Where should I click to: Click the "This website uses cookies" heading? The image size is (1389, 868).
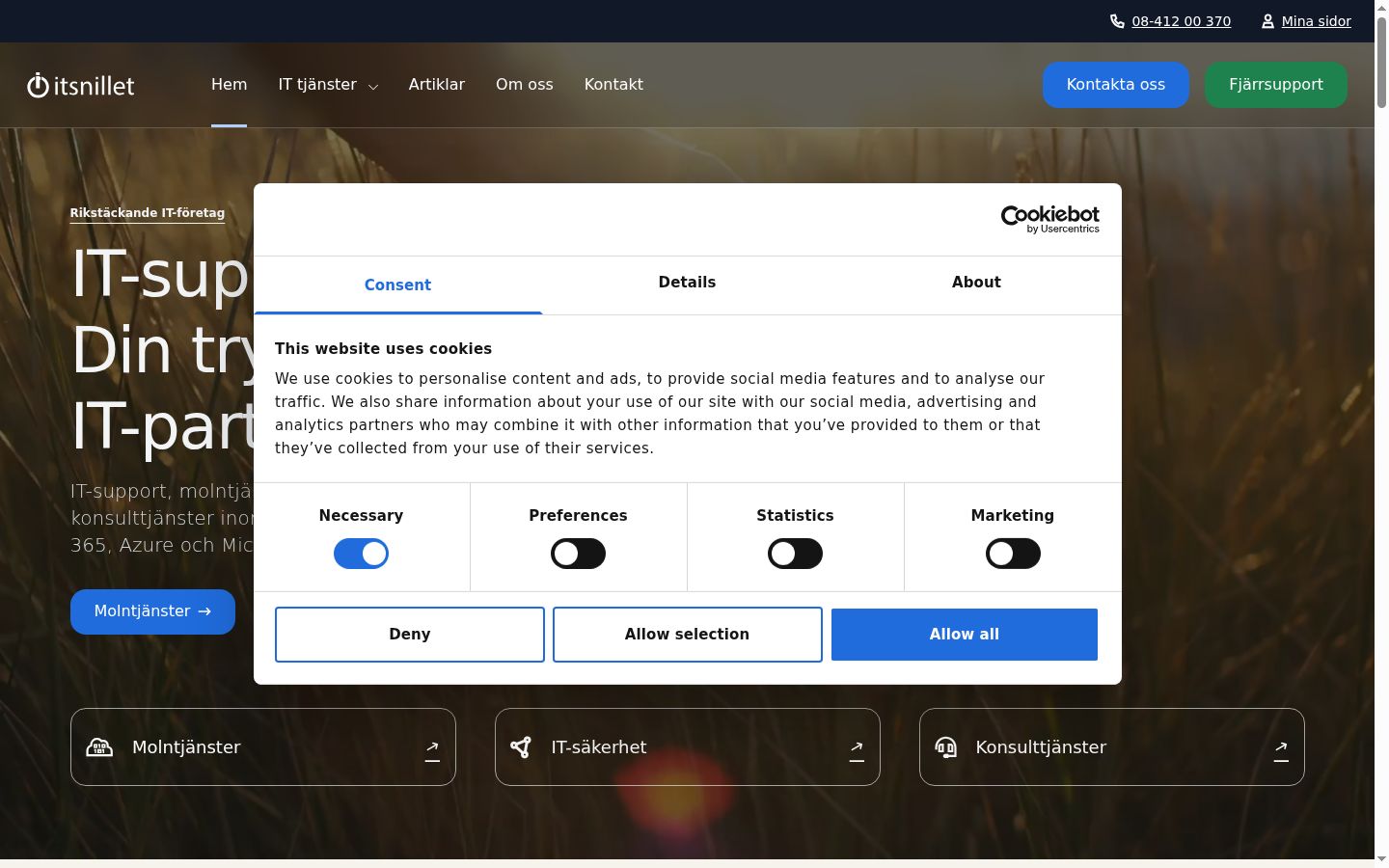(x=383, y=349)
